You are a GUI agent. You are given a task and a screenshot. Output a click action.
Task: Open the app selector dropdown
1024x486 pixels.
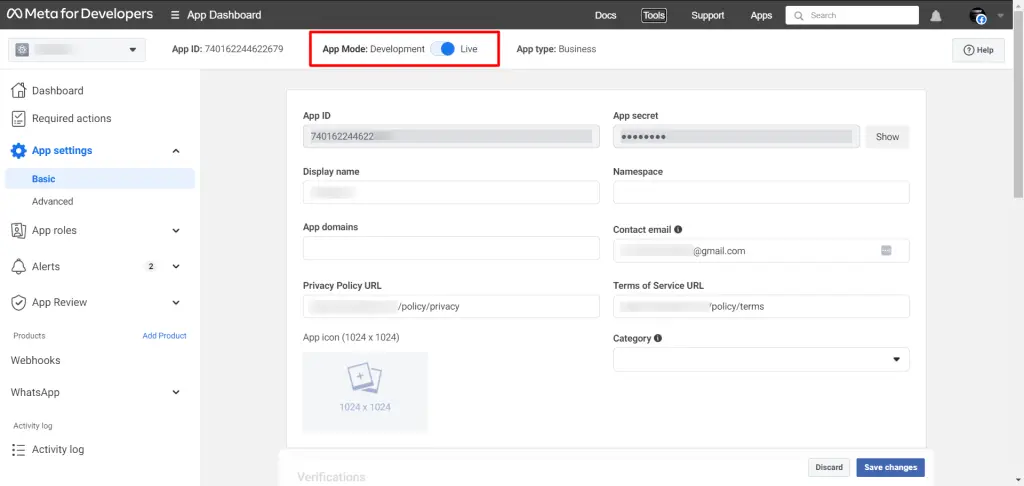[x=77, y=49]
